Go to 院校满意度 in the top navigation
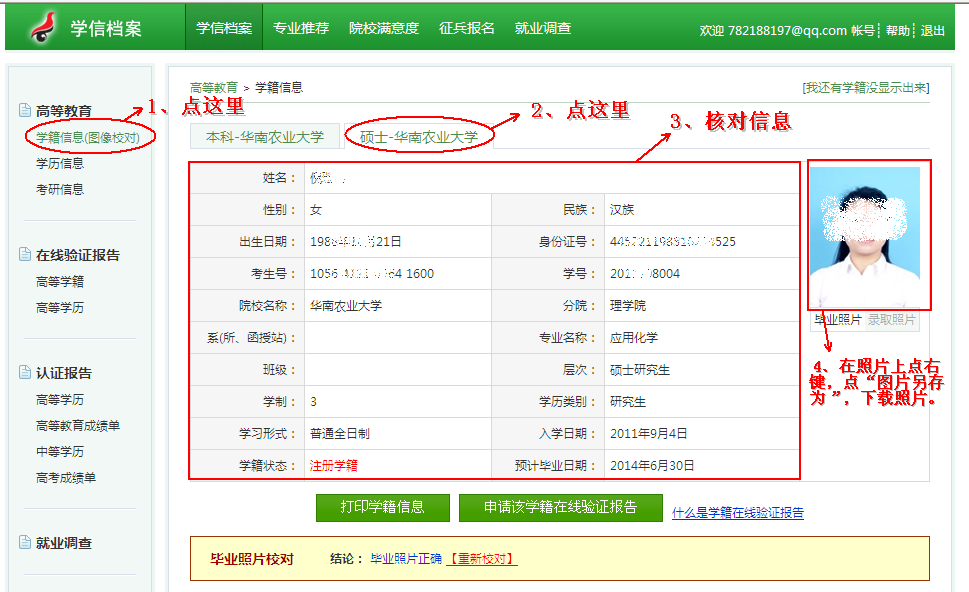969x592 pixels. click(x=384, y=28)
